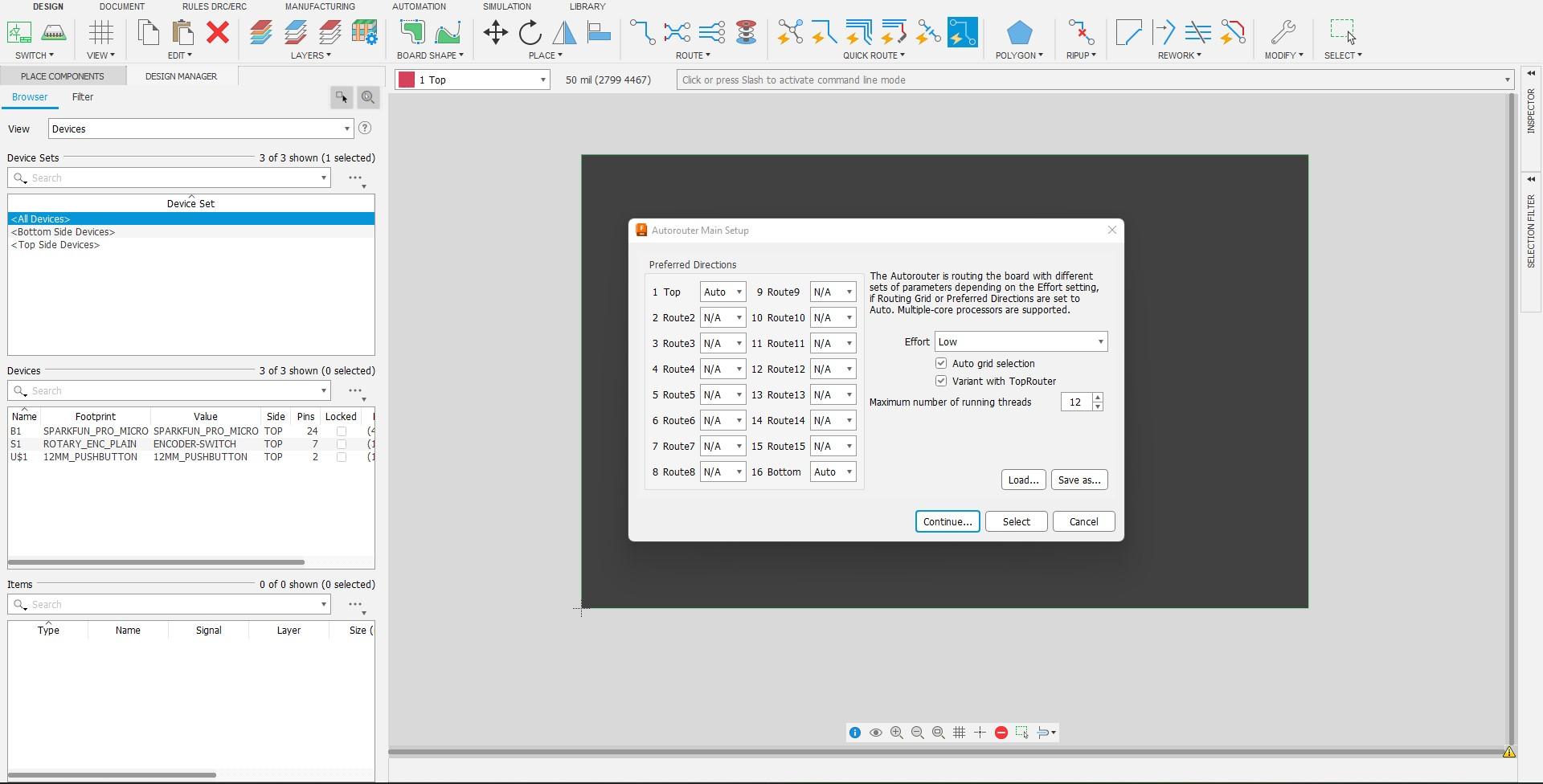Click the Board Shape outline icon

click(412, 33)
